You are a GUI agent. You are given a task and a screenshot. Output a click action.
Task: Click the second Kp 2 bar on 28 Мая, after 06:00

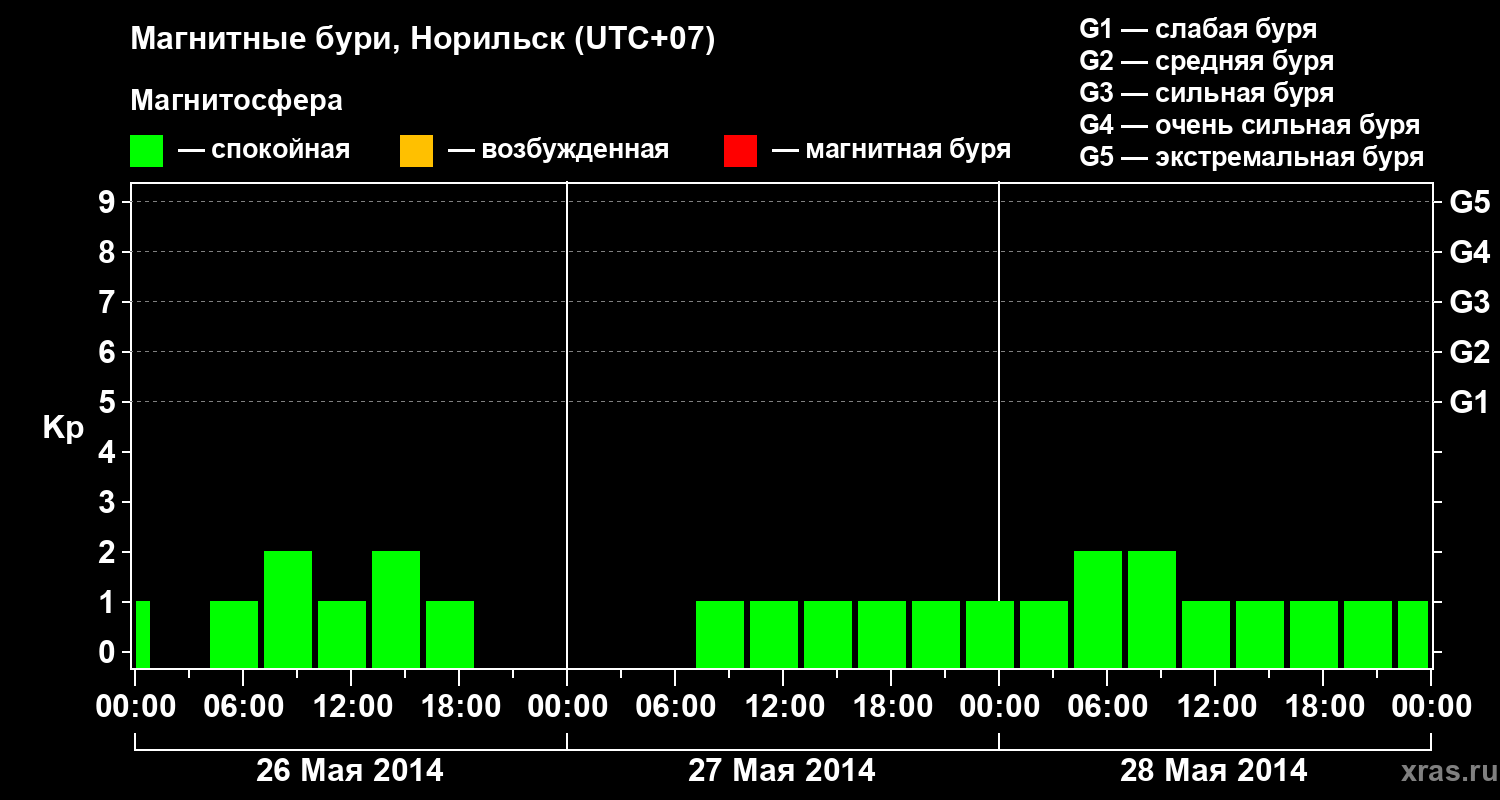tap(1152, 609)
